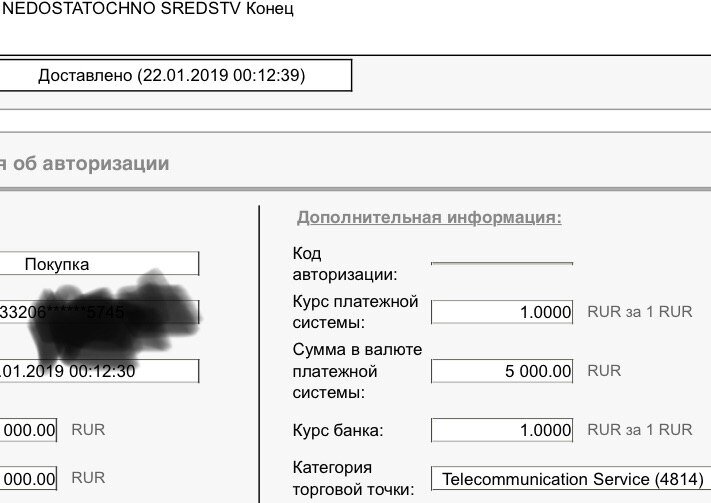
Task: Click the Курс банка label
Action: click(338, 430)
